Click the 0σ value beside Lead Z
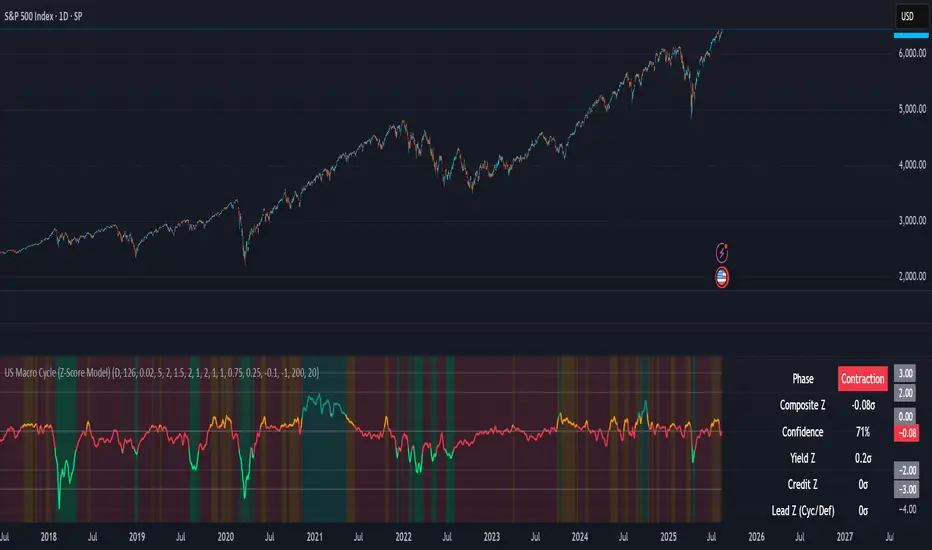Screen dimensions: 932x550 [863, 510]
